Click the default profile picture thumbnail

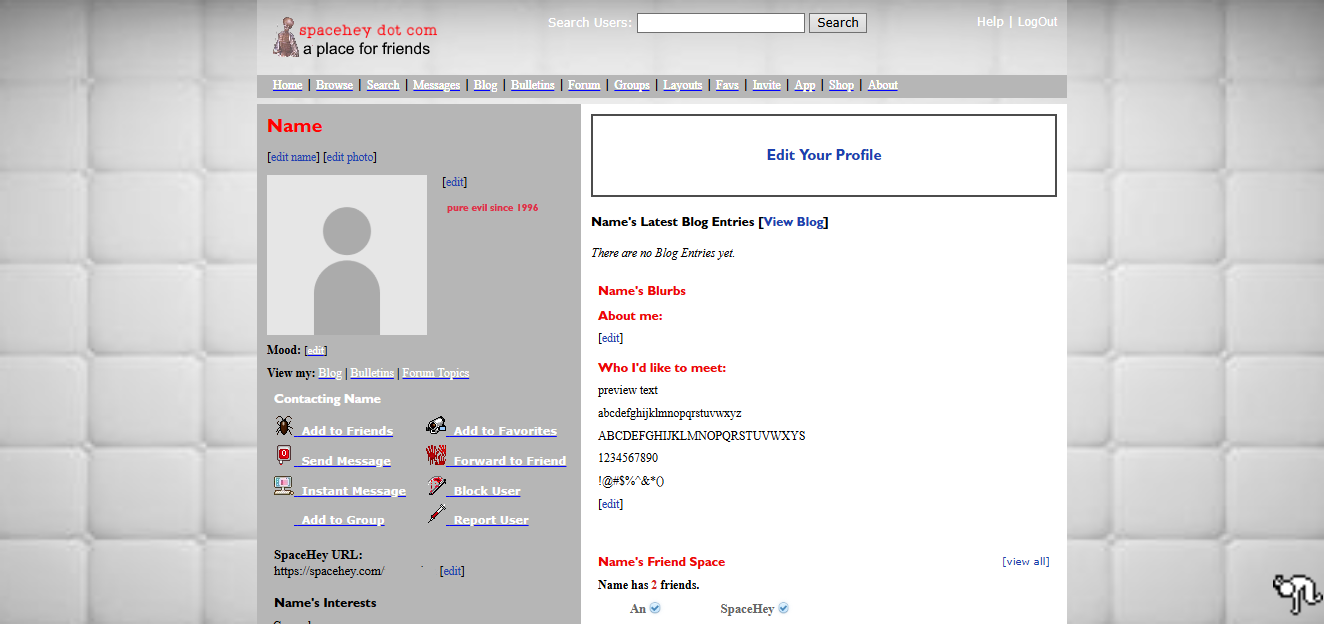pos(347,255)
